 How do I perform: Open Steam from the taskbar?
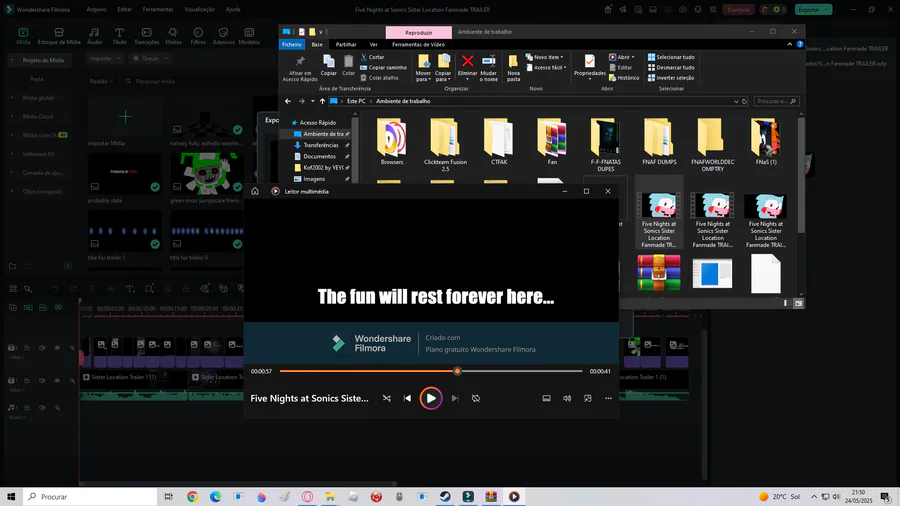click(x=445, y=497)
